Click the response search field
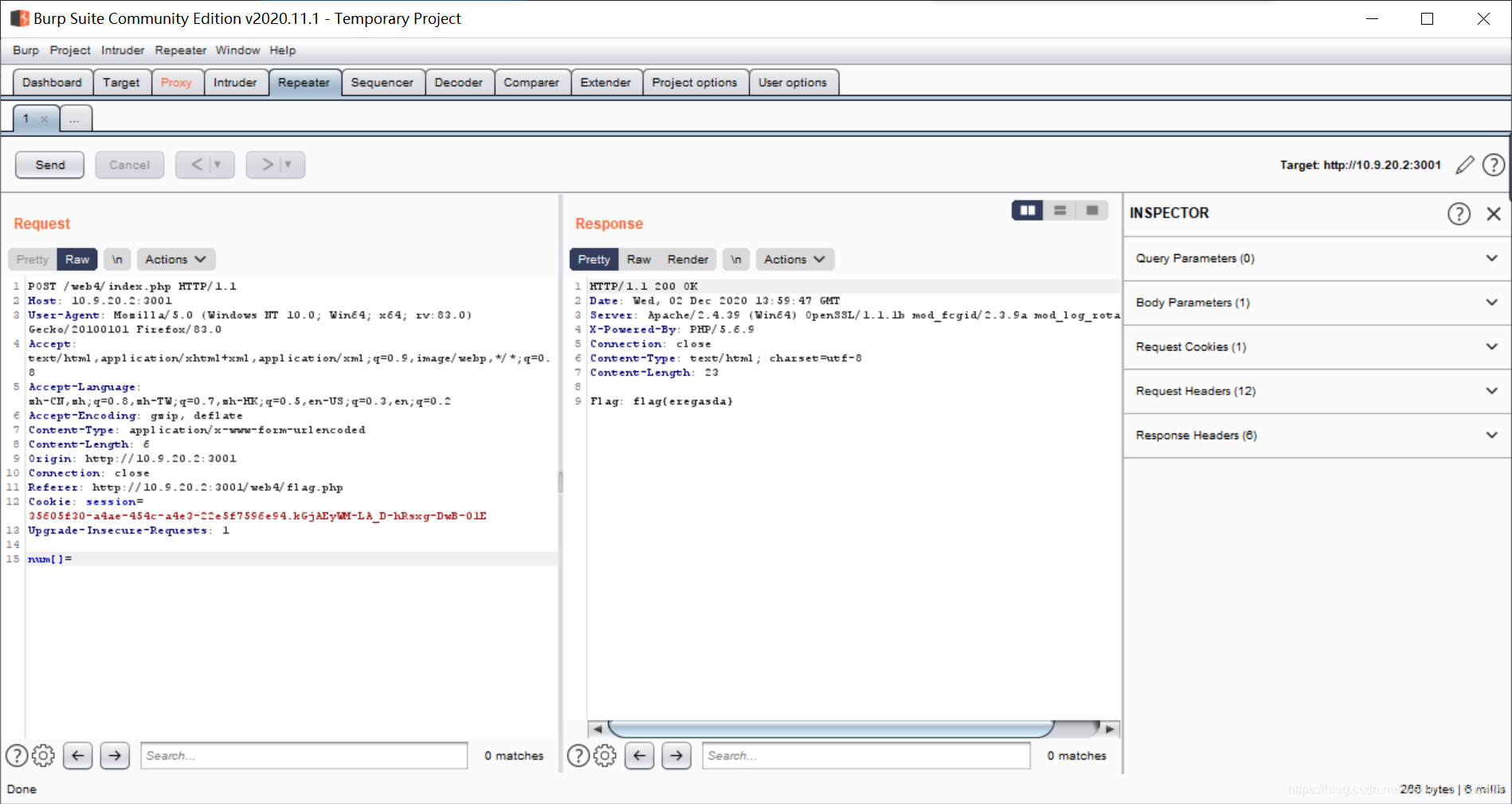The width and height of the screenshot is (1512, 804). pyautogui.click(x=866, y=755)
